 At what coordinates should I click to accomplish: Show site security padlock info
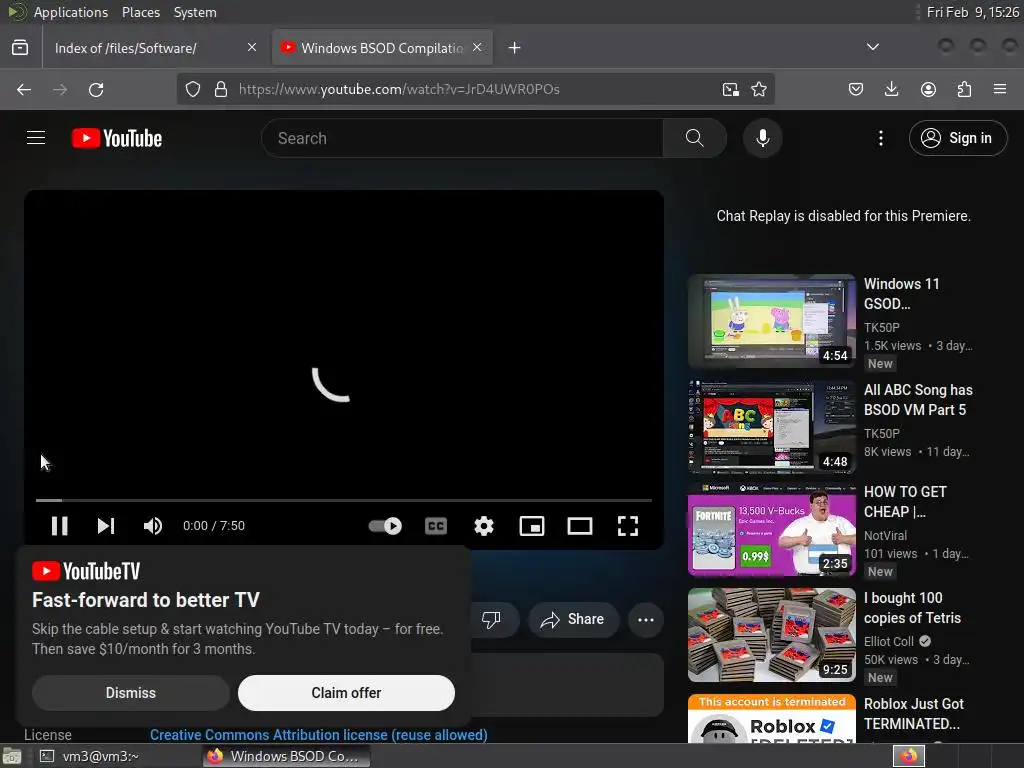(x=221, y=89)
